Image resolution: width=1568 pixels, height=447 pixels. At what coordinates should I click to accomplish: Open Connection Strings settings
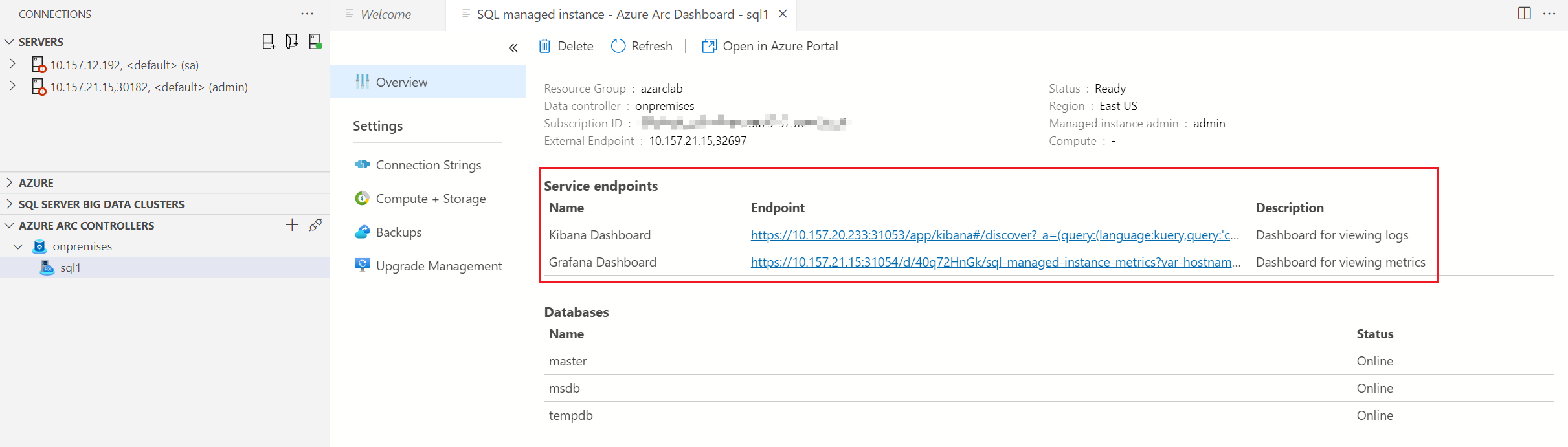(427, 165)
